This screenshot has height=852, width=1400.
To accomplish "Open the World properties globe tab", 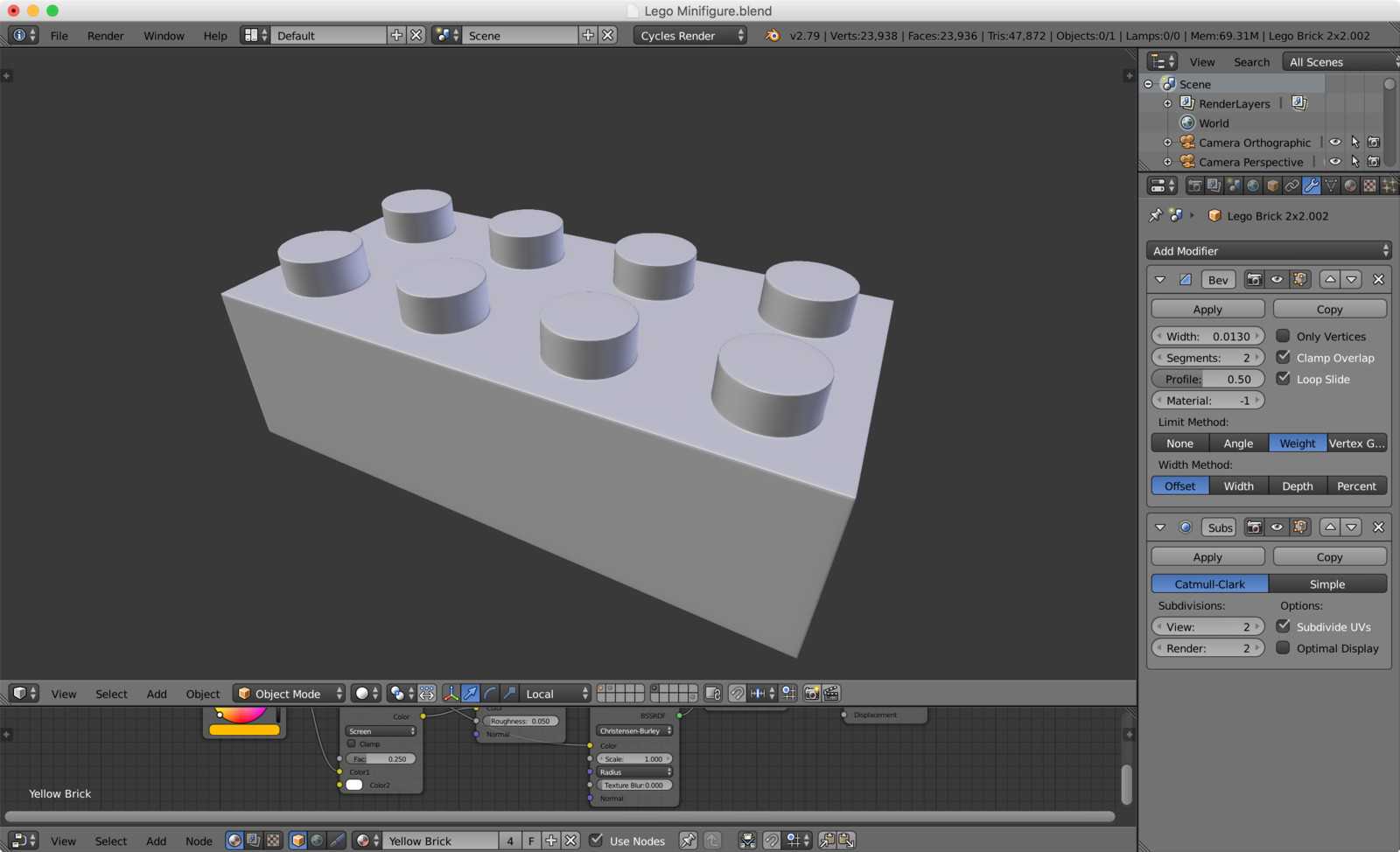I will point(1253,185).
